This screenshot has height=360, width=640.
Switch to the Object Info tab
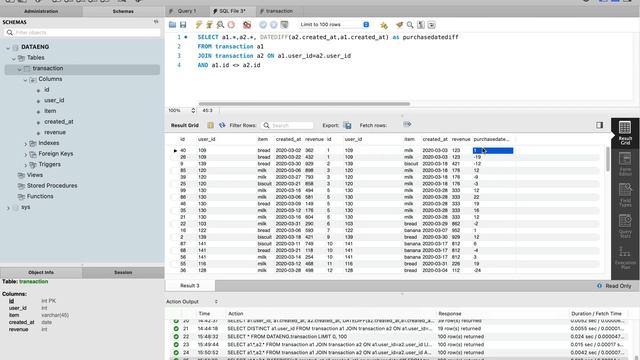pos(41,272)
